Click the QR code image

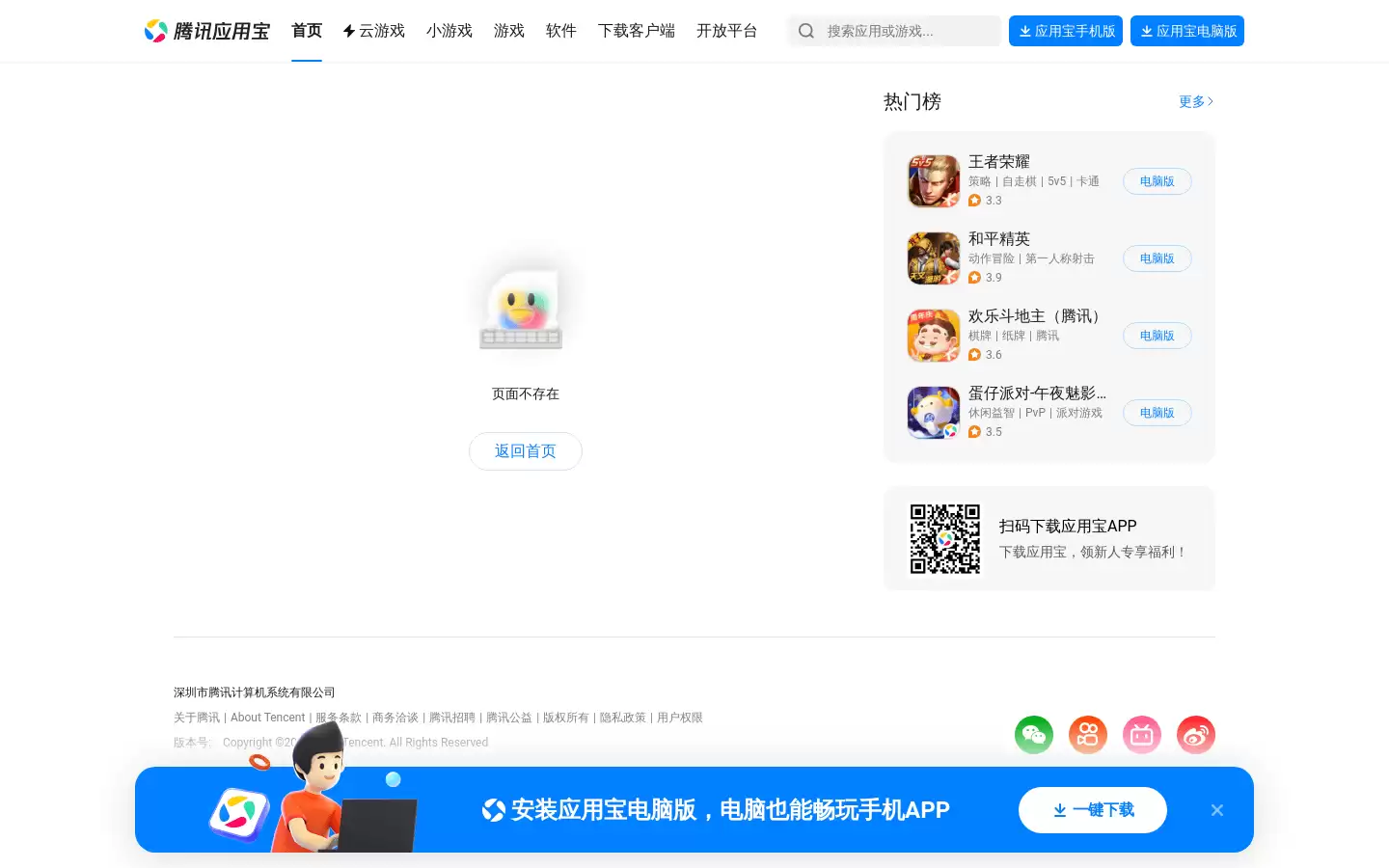[945, 539]
